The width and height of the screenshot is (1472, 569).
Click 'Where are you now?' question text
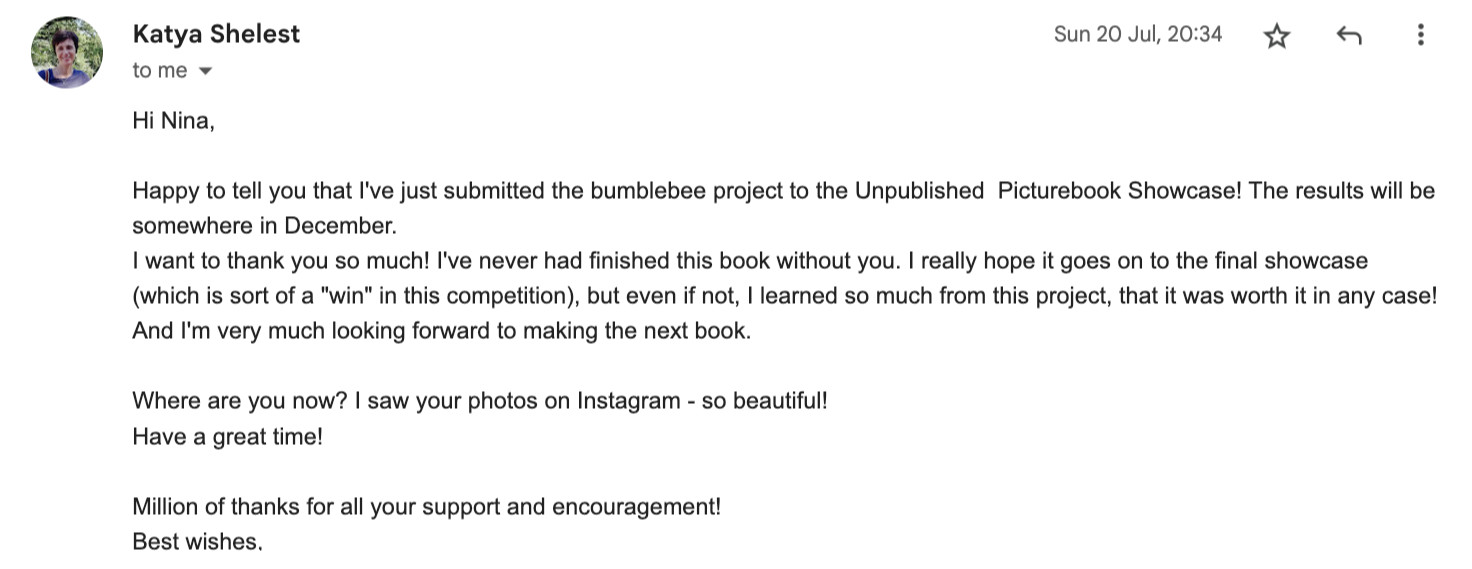[x=240, y=402]
